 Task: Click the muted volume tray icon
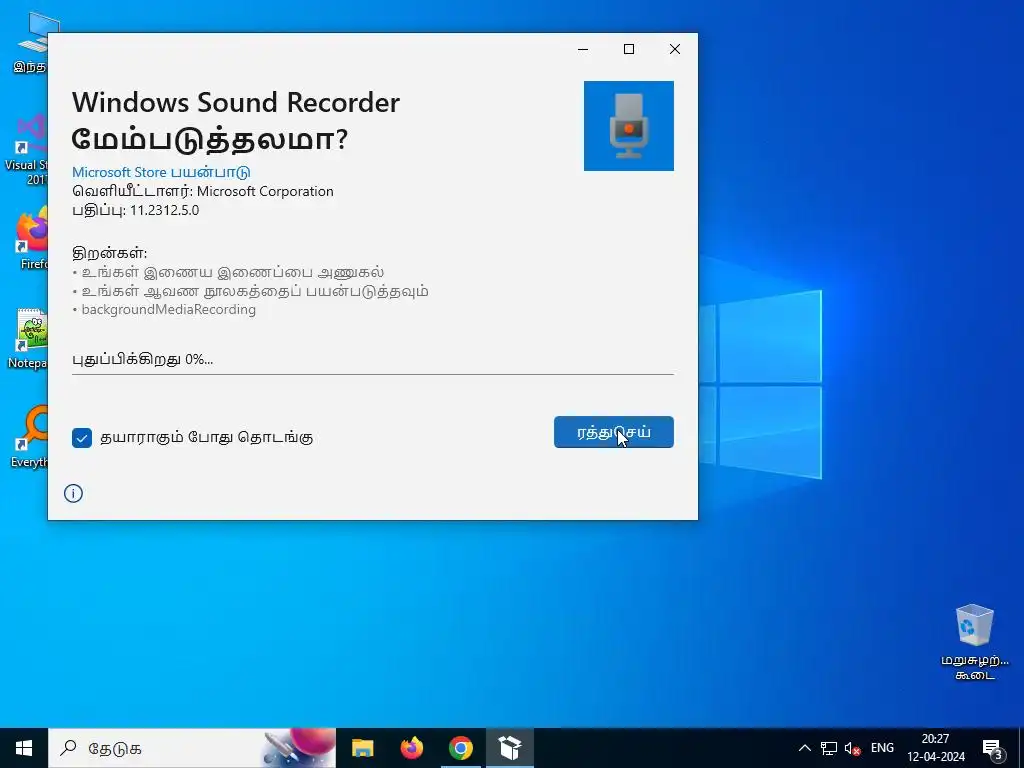(852, 748)
